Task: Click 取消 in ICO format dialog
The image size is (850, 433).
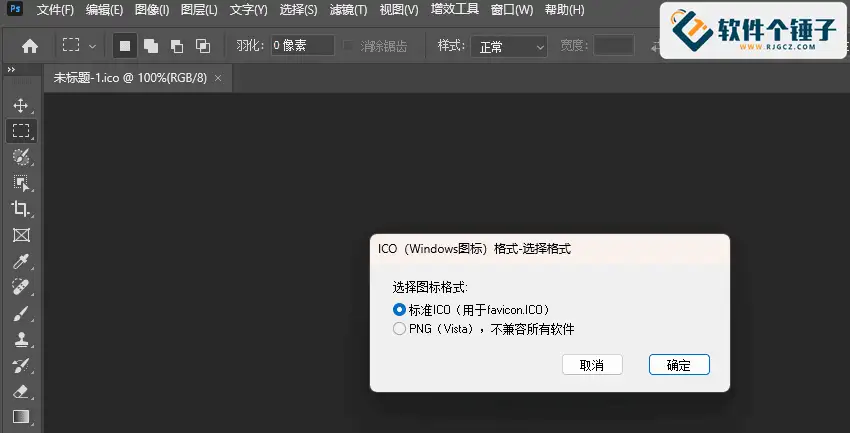Action: coord(592,365)
